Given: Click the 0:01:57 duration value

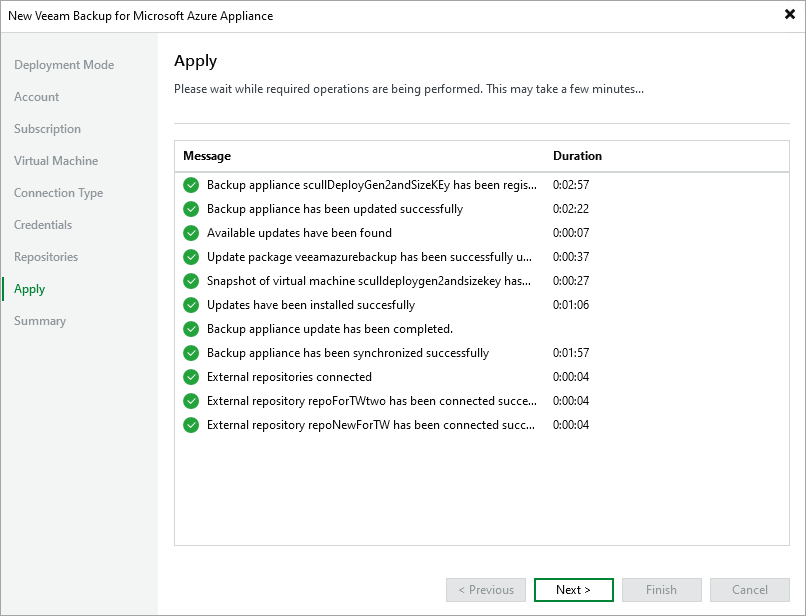Looking at the screenshot, I should [x=571, y=353].
